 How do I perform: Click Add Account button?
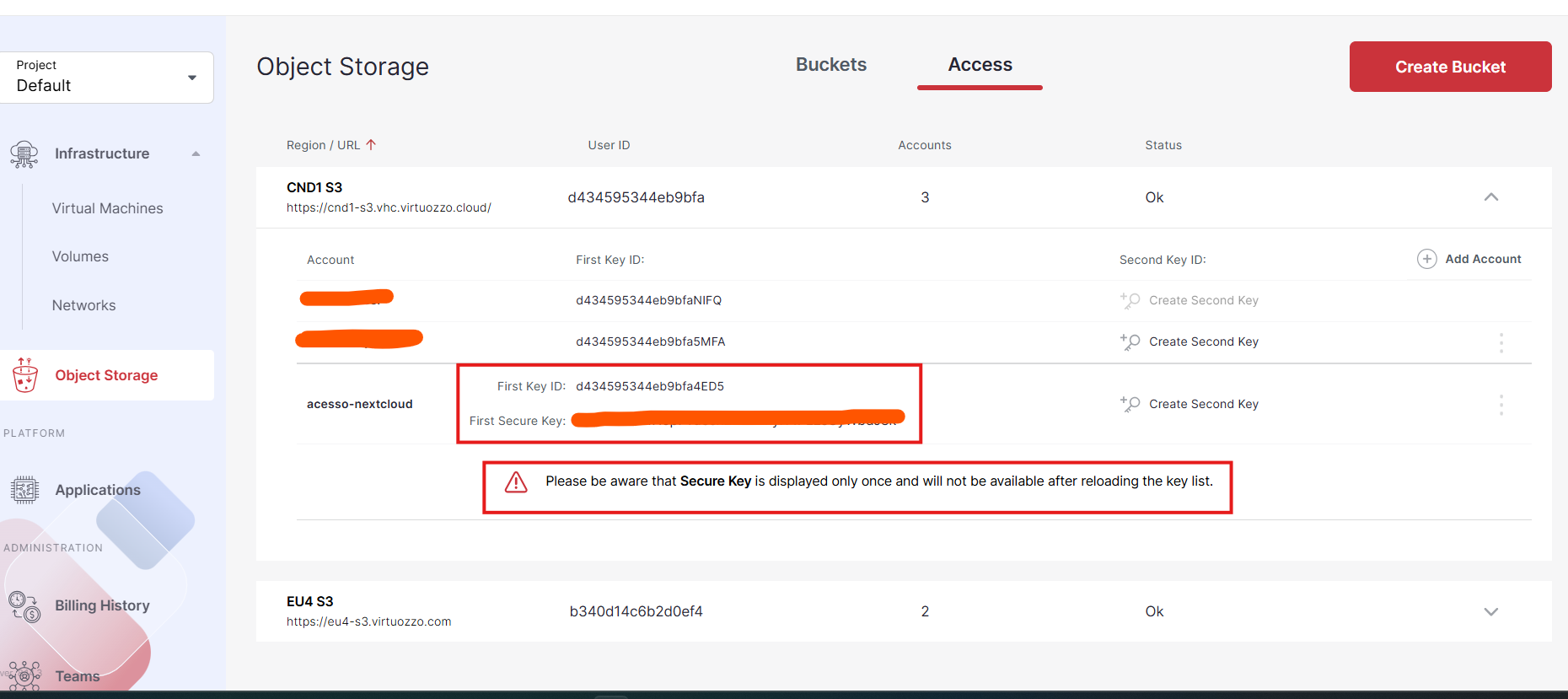(x=1469, y=259)
